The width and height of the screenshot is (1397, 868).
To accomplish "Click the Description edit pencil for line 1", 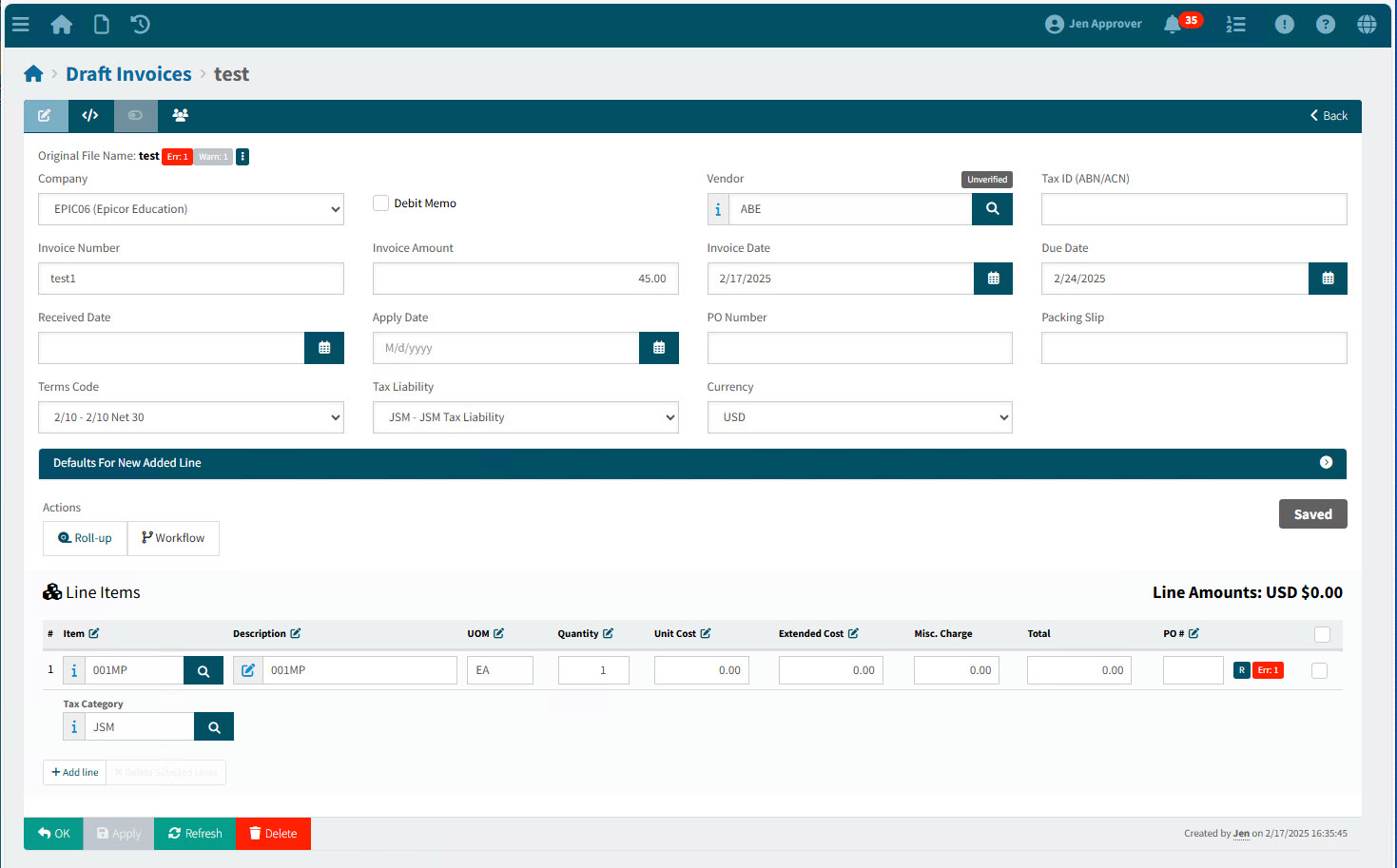I will click(248, 671).
